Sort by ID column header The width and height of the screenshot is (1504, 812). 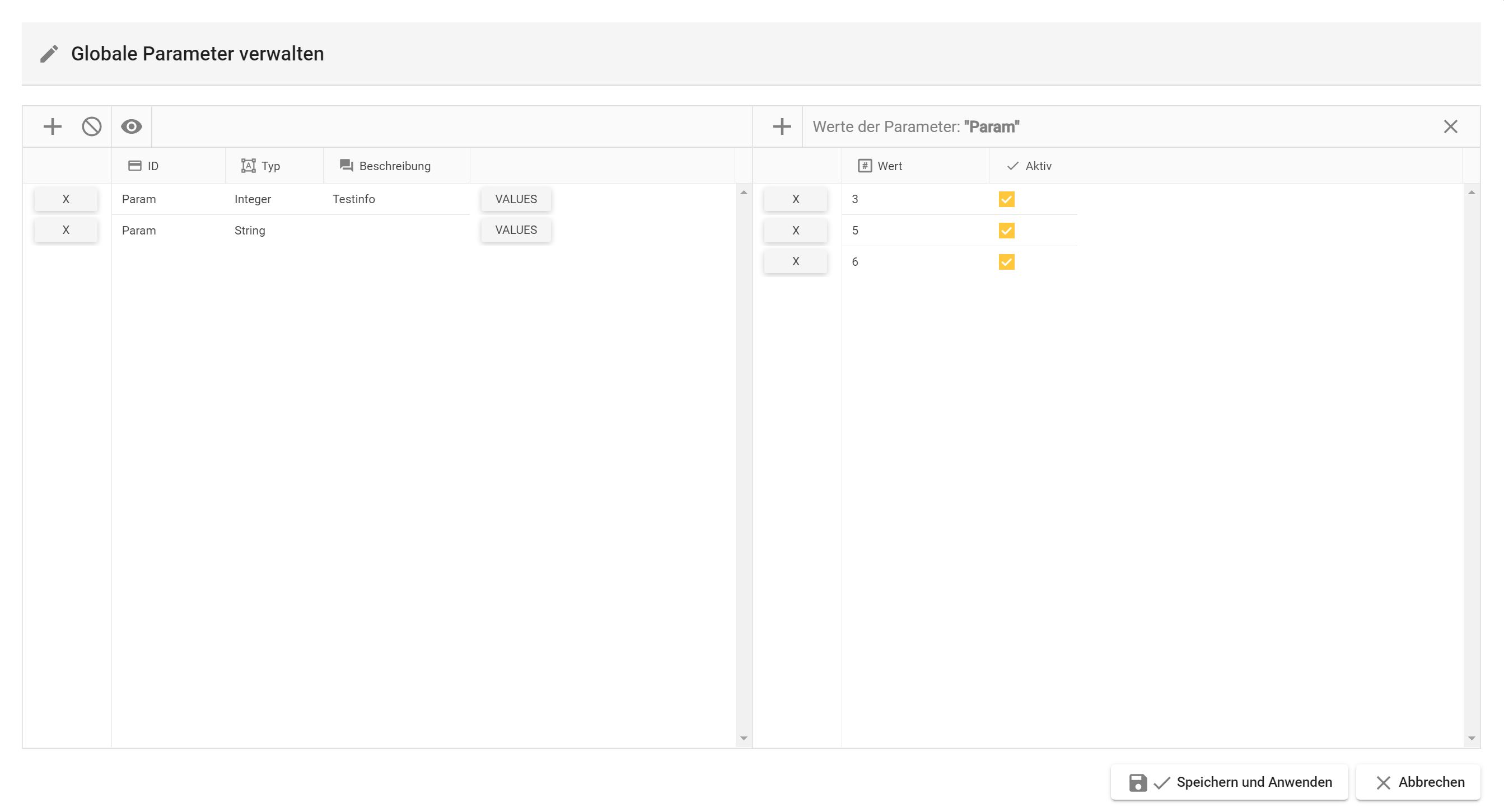(x=168, y=166)
